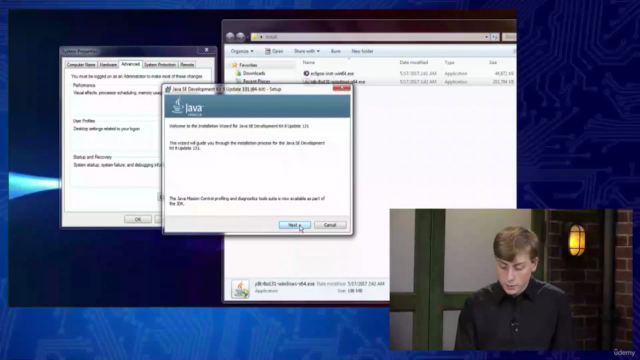Switch to Remote tab in System Properties

coord(187,64)
